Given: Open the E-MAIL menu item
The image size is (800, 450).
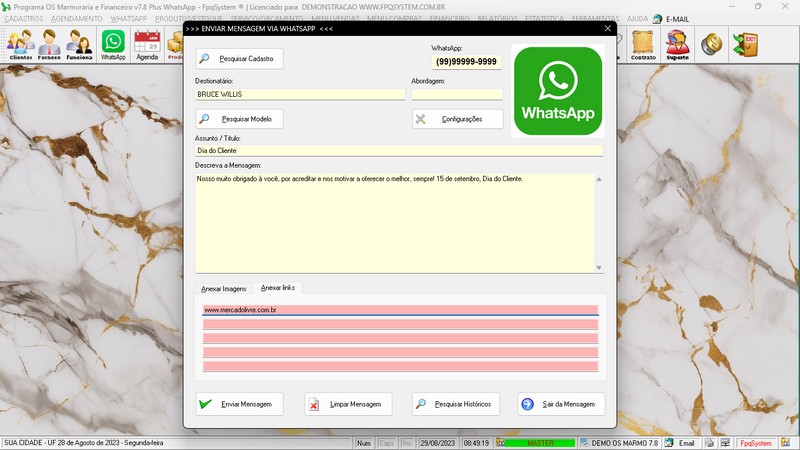Looking at the screenshot, I should 677,19.
